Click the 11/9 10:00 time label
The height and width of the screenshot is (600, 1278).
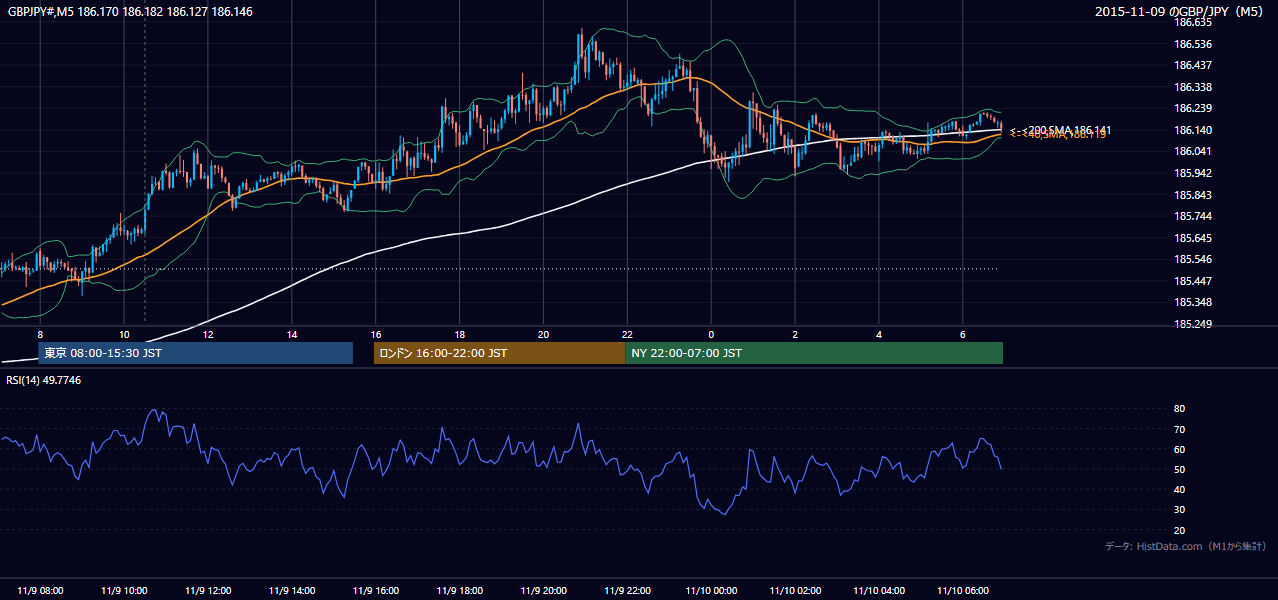pyautogui.click(x=124, y=590)
